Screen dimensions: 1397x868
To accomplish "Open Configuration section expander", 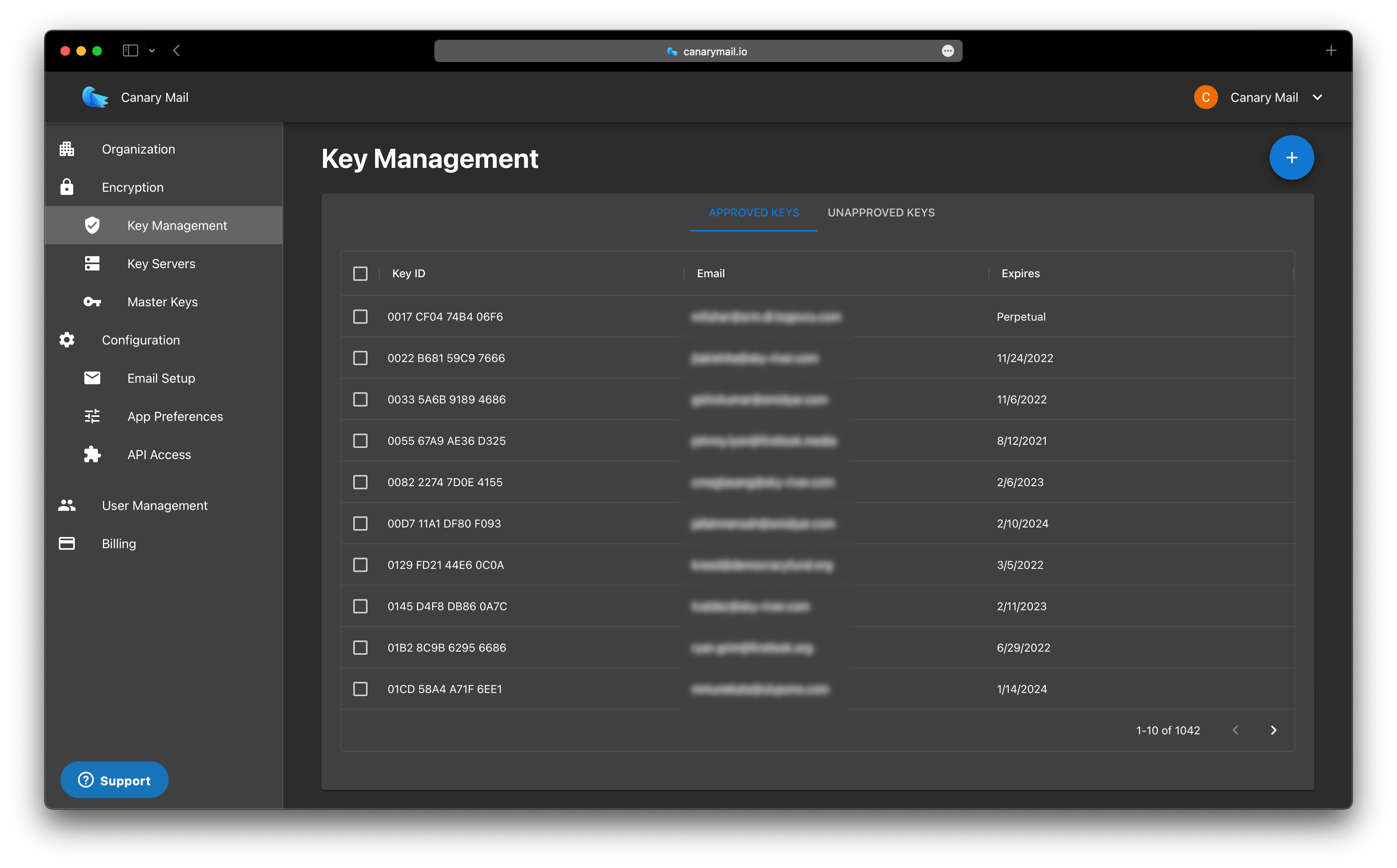I will click(140, 339).
